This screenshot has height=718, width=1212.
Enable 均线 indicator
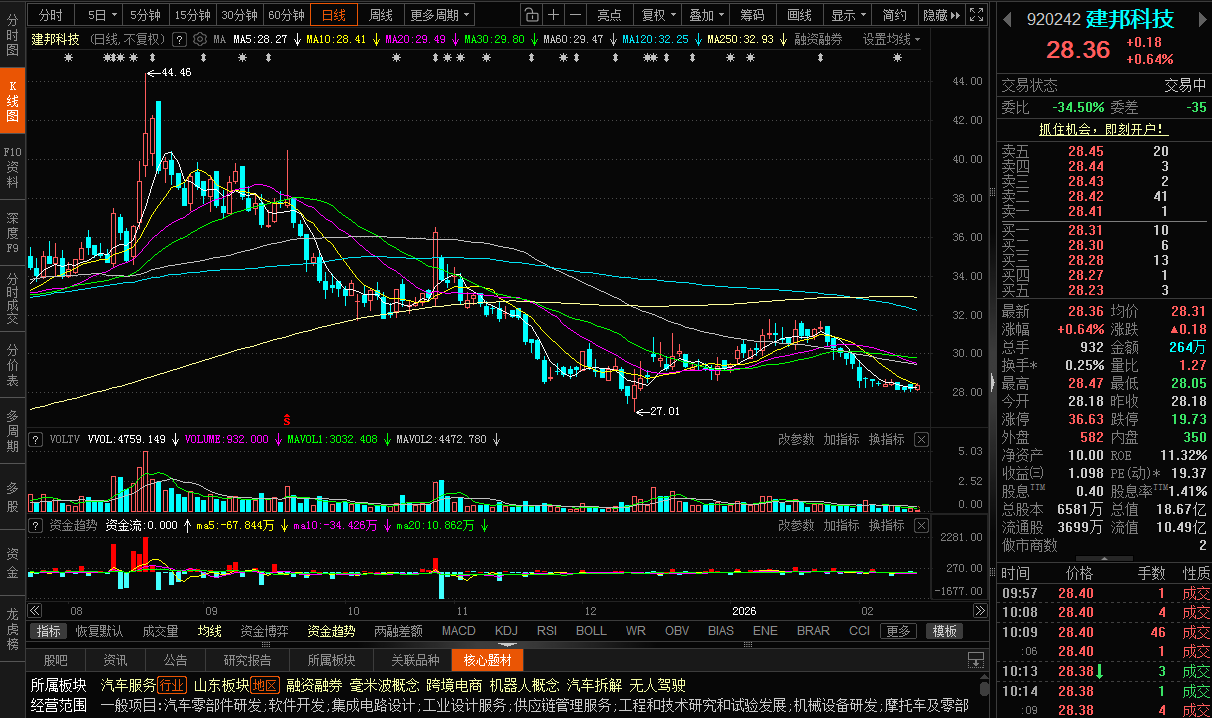(x=209, y=631)
